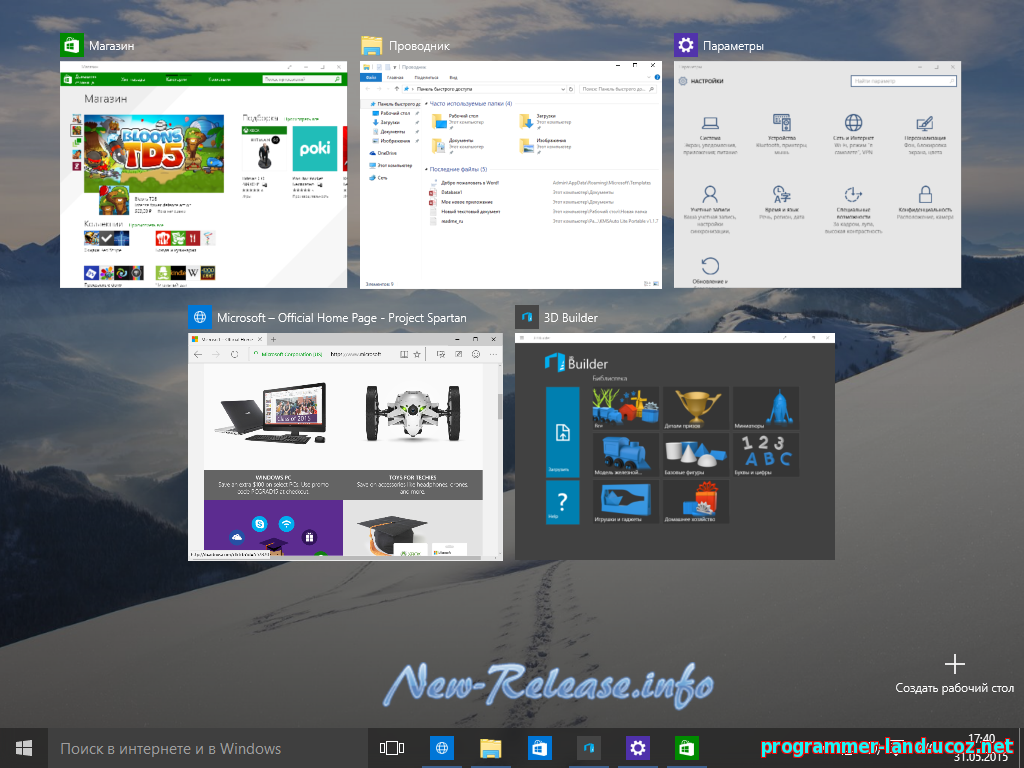Click the Магазин window title text
This screenshot has width=1024, height=768.
point(112,46)
